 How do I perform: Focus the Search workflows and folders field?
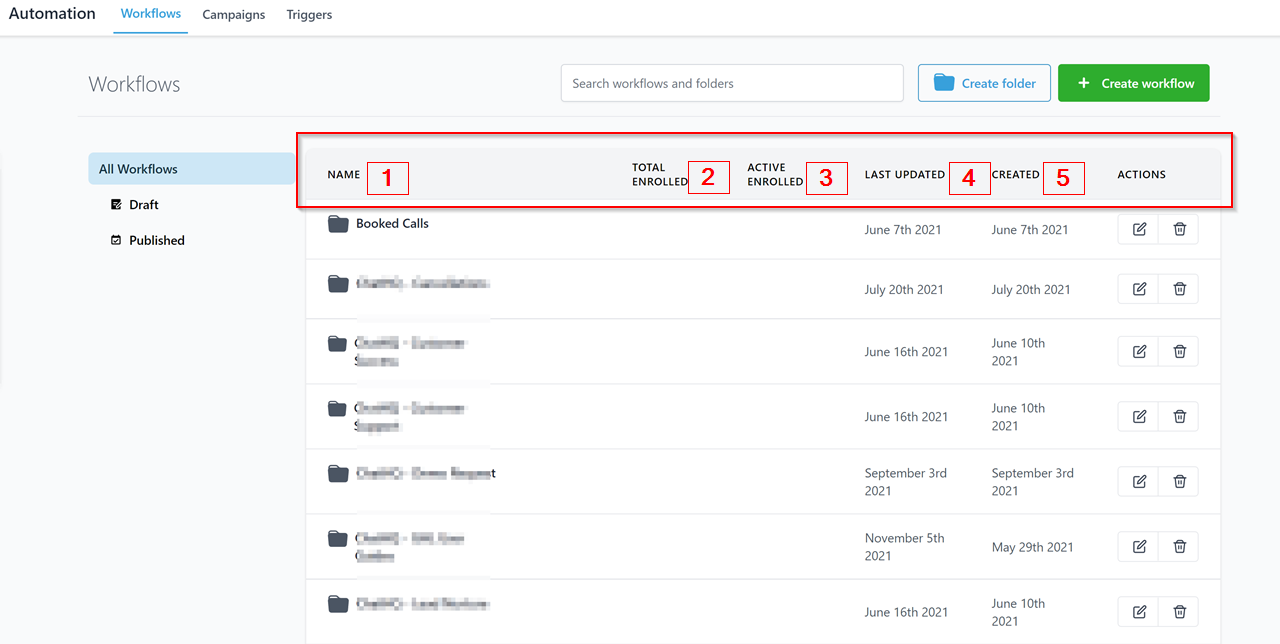731,83
